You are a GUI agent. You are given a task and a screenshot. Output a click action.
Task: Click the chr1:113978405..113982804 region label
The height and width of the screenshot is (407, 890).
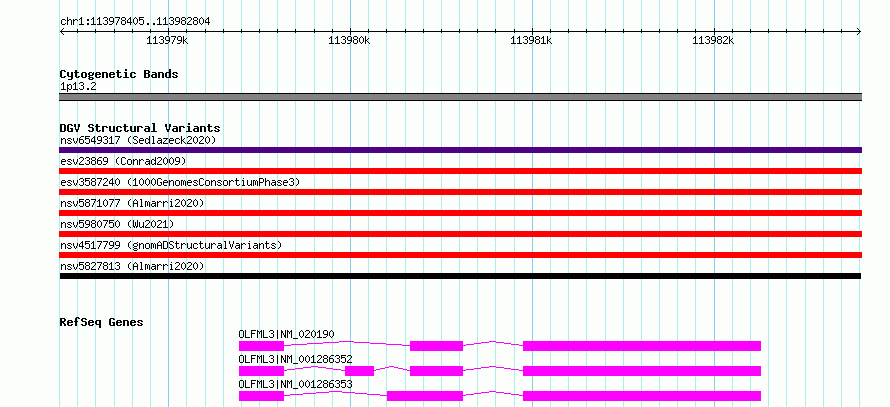[135, 21]
